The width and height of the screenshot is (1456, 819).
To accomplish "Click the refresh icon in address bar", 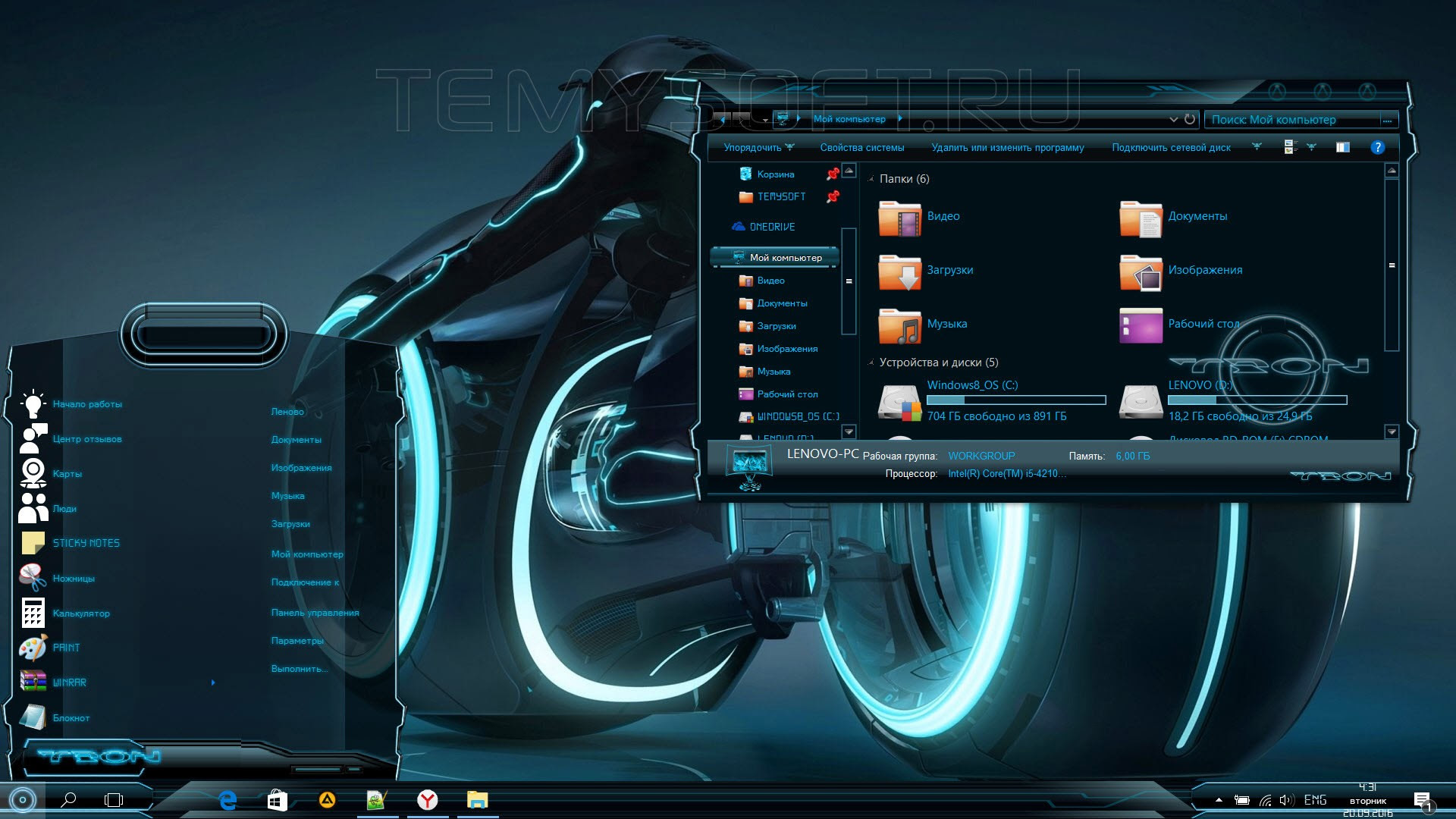I will 1190,119.
